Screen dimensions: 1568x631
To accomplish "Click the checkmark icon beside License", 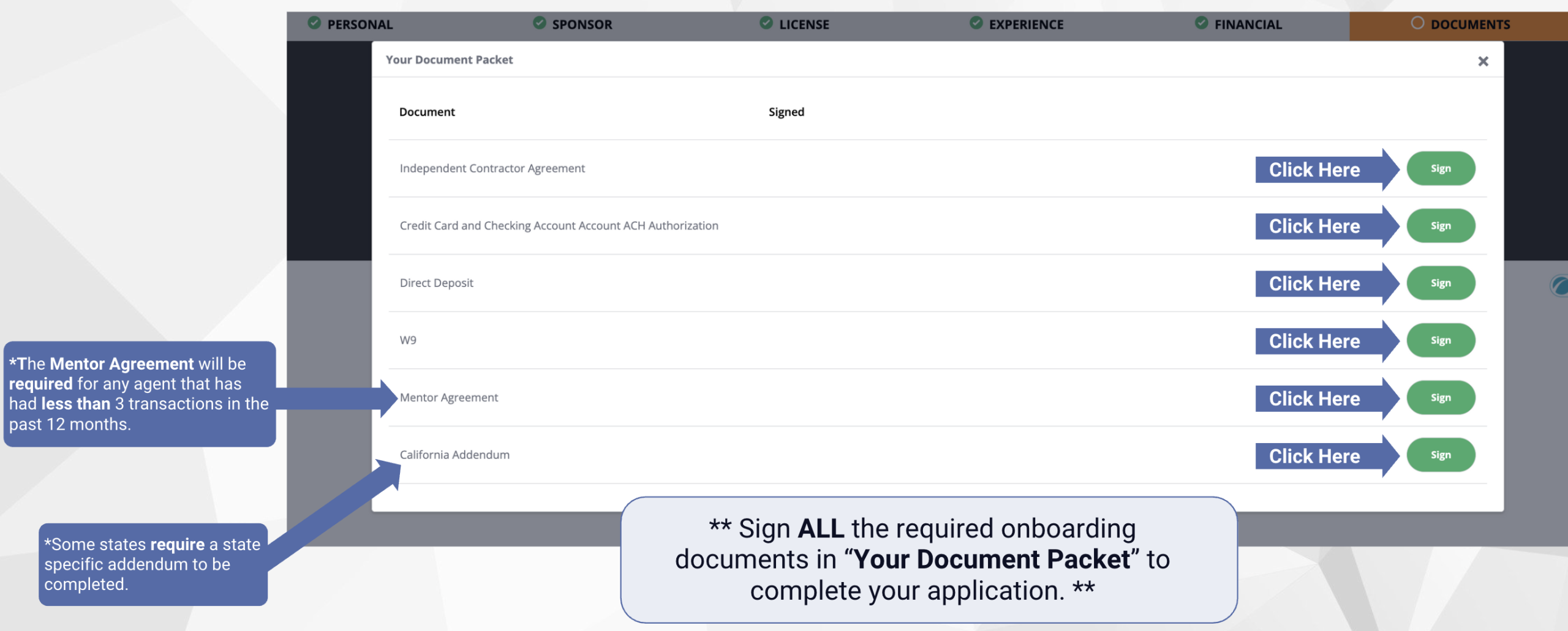I will pos(766,23).
